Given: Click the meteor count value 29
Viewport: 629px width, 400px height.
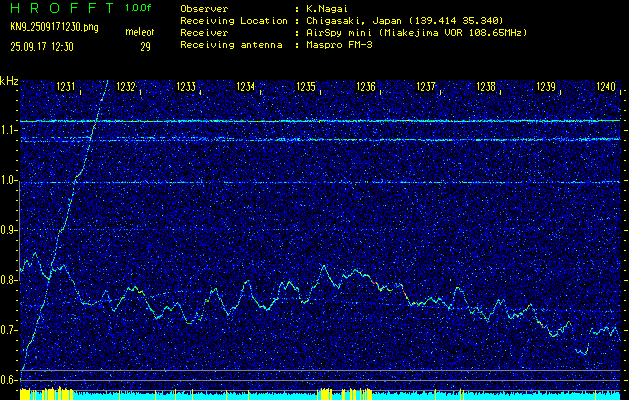Looking at the screenshot, I should pos(145,47).
